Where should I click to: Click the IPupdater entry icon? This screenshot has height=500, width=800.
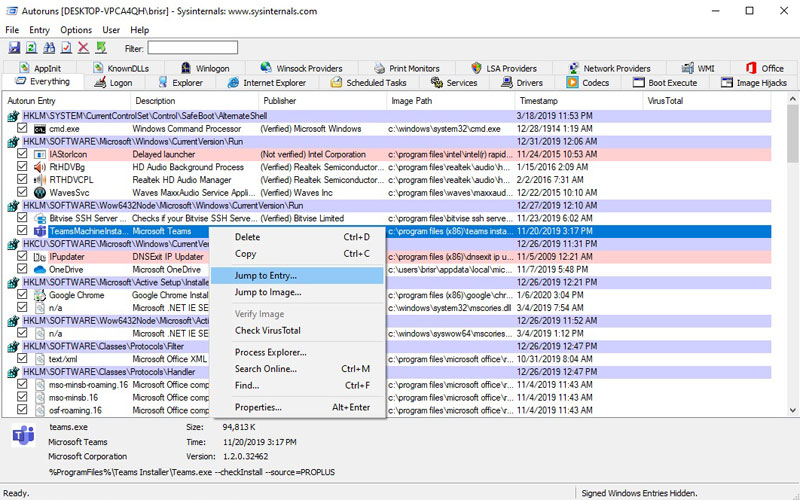click(x=40, y=257)
